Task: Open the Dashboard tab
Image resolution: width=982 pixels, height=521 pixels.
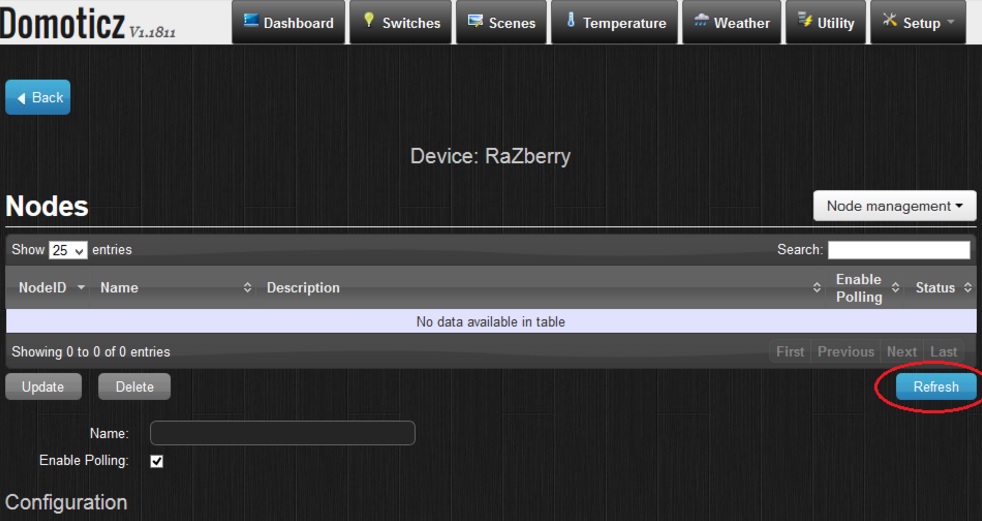Action: click(x=289, y=23)
